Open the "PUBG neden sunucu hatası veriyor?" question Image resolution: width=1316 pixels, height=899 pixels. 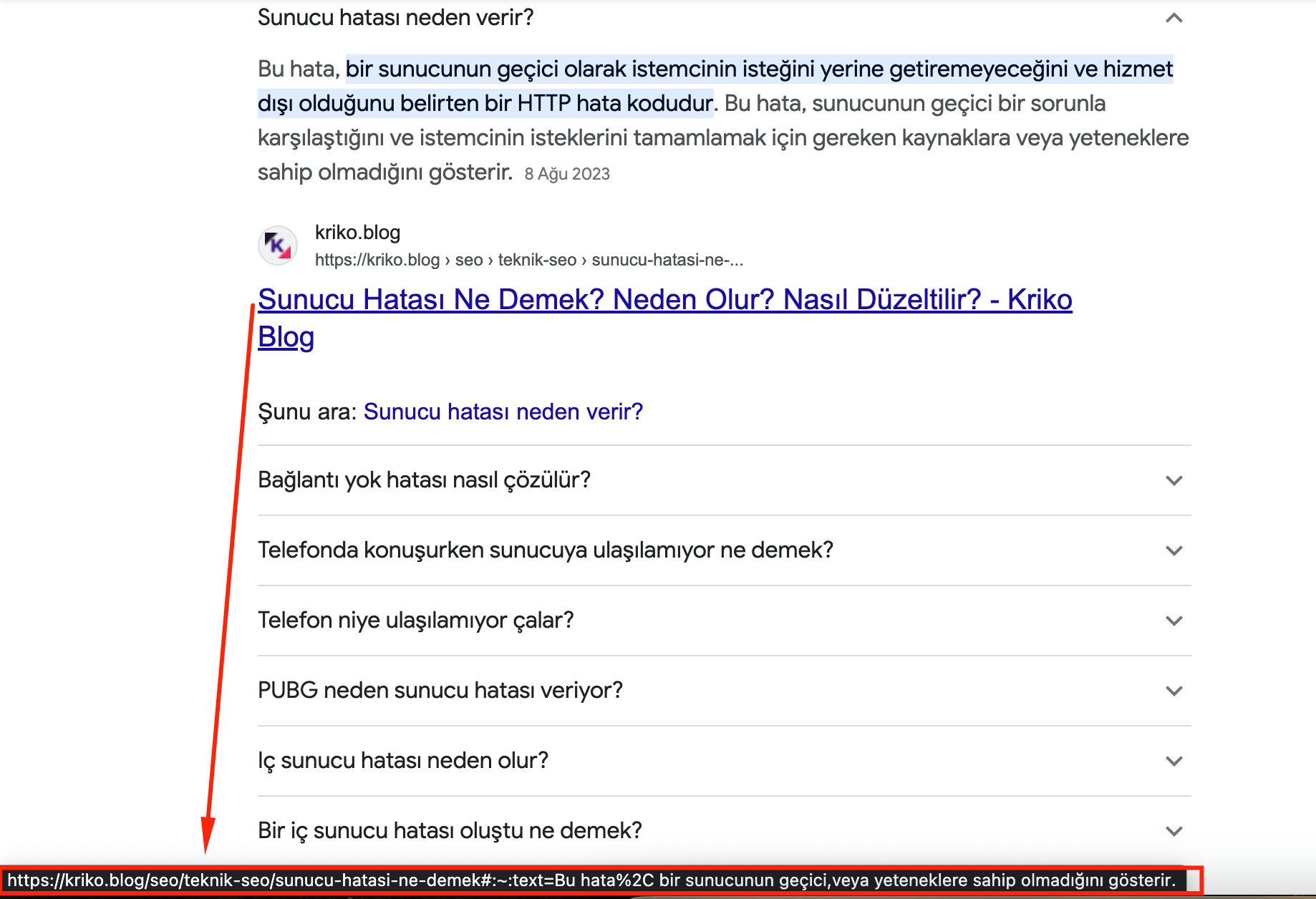tap(440, 690)
